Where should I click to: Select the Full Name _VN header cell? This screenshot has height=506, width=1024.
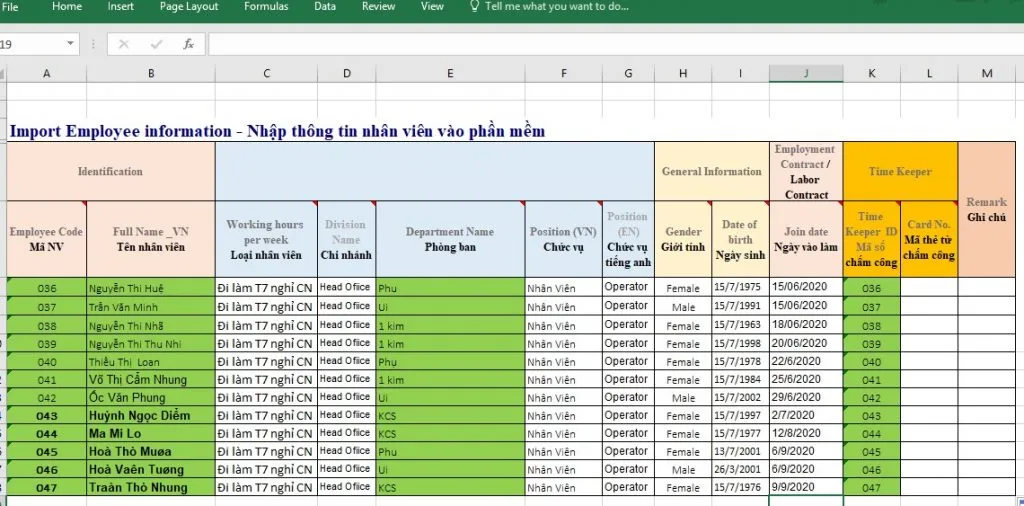(151, 239)
